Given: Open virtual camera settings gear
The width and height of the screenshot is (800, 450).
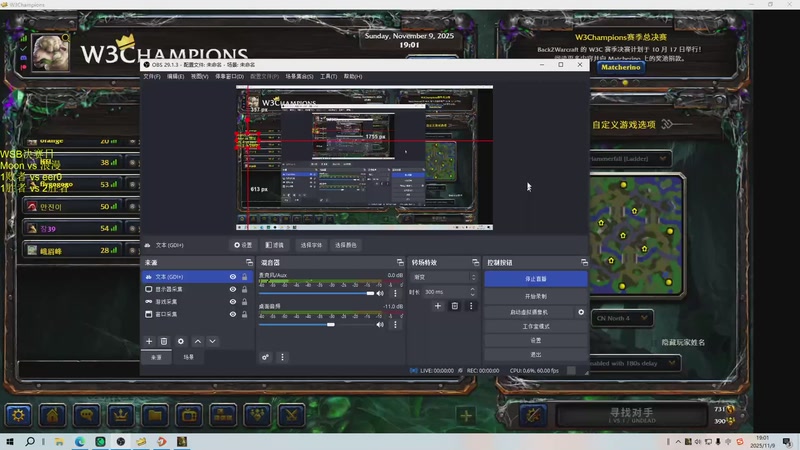Looking at the screenshot, I should (x=581, y=312).
